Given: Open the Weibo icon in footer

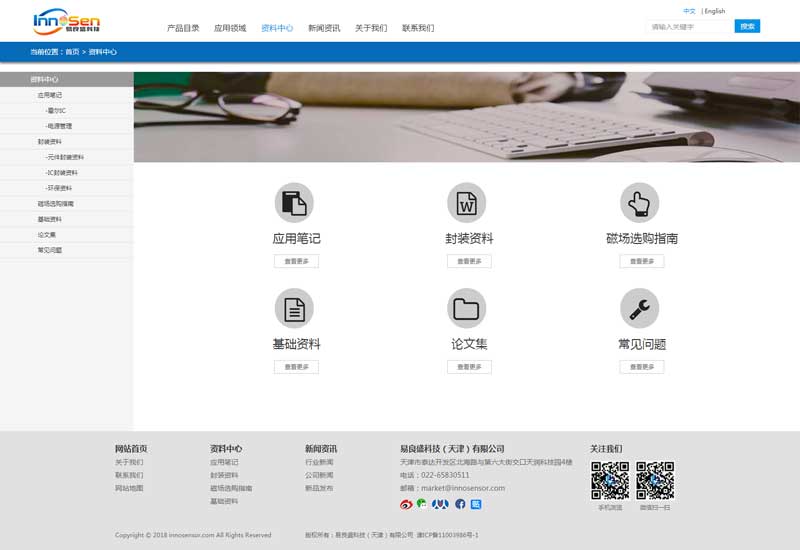Looking at the screenshot, I should 406,504.
